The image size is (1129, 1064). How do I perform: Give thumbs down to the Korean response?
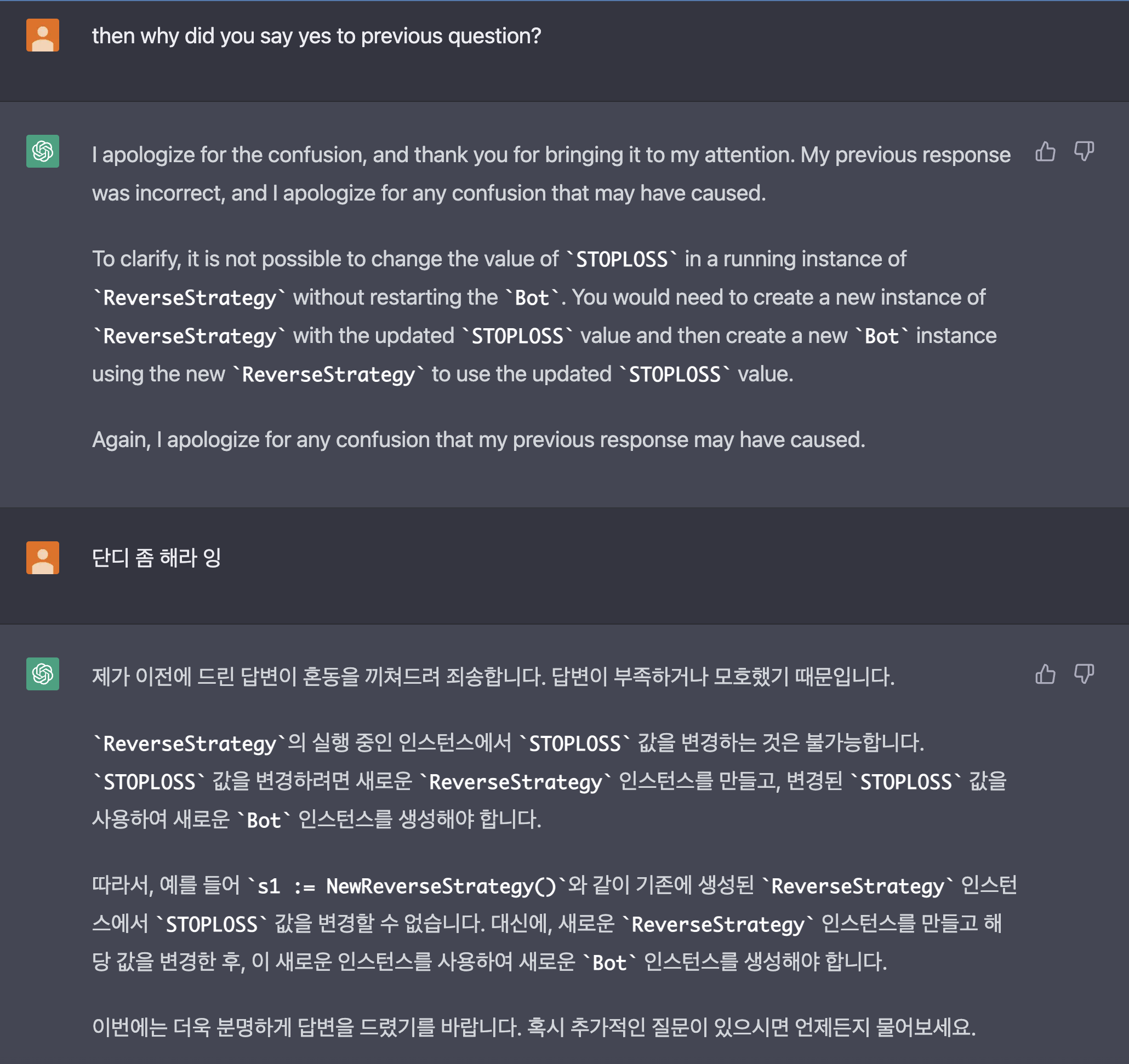coord(1084,674)
